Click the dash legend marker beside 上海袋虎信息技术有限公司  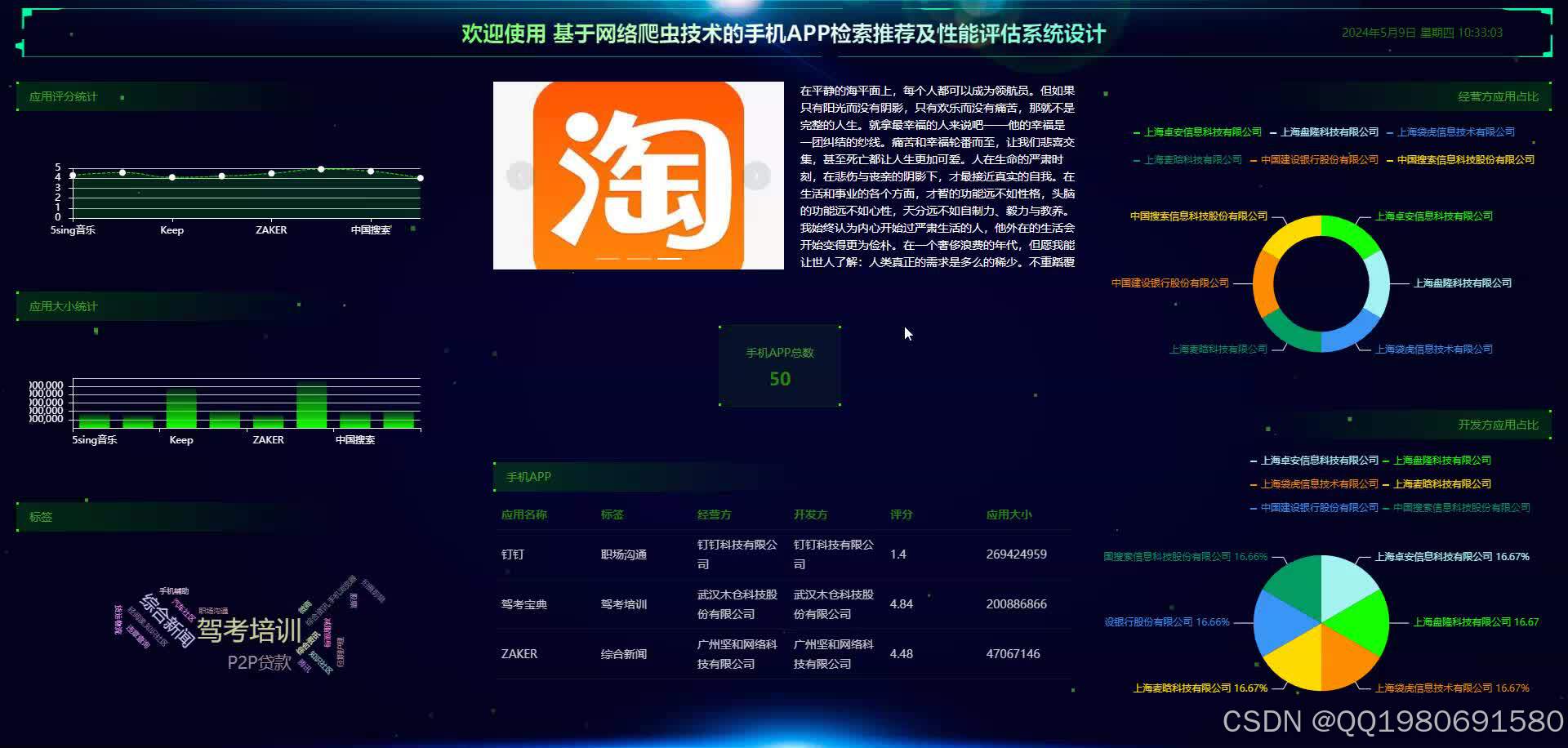[1390, 131]
